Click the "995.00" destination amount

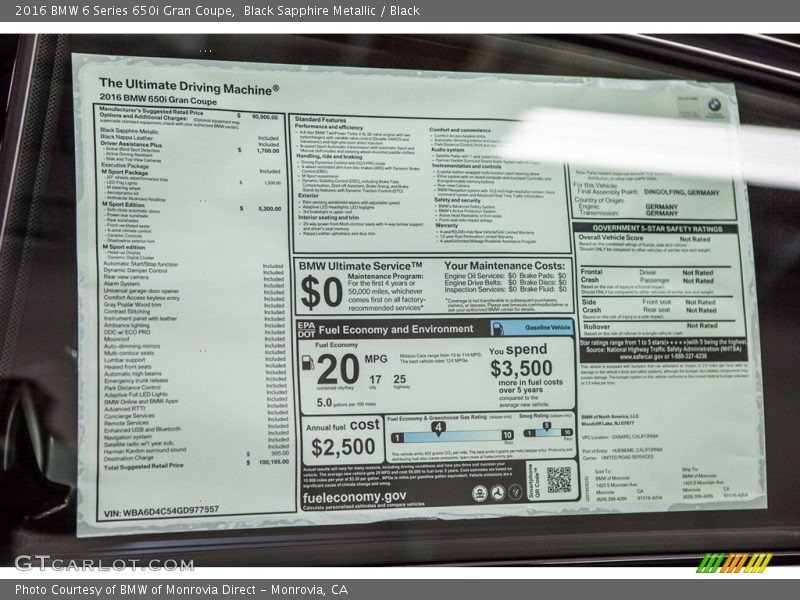point(280,453)
